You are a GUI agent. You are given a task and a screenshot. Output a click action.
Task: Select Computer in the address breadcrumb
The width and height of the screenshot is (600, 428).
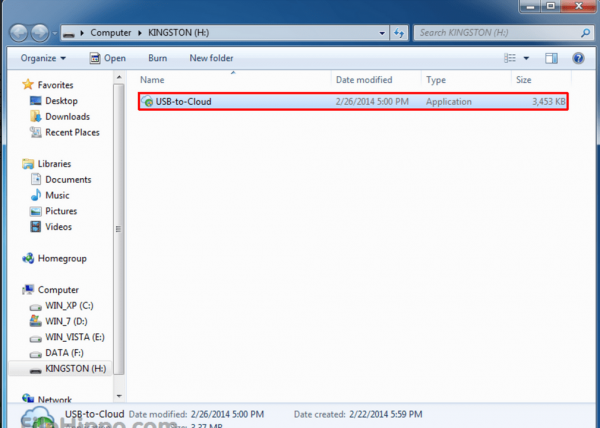[x=111, y=33]
